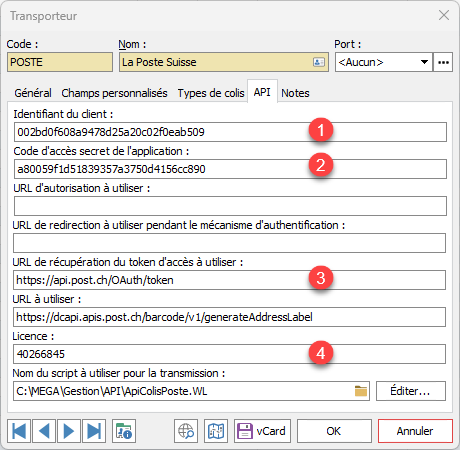
Task: Go to the next transporter record
Action: pyautogui.click(x=69, y=431)
